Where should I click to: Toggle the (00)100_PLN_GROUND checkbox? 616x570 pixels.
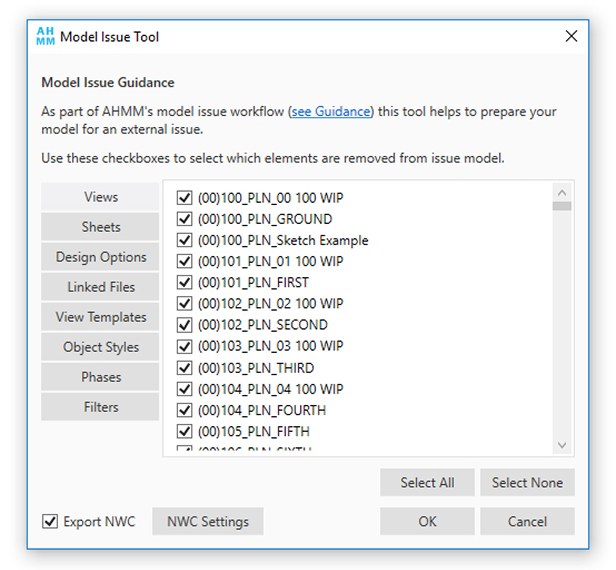pos(184,219)
